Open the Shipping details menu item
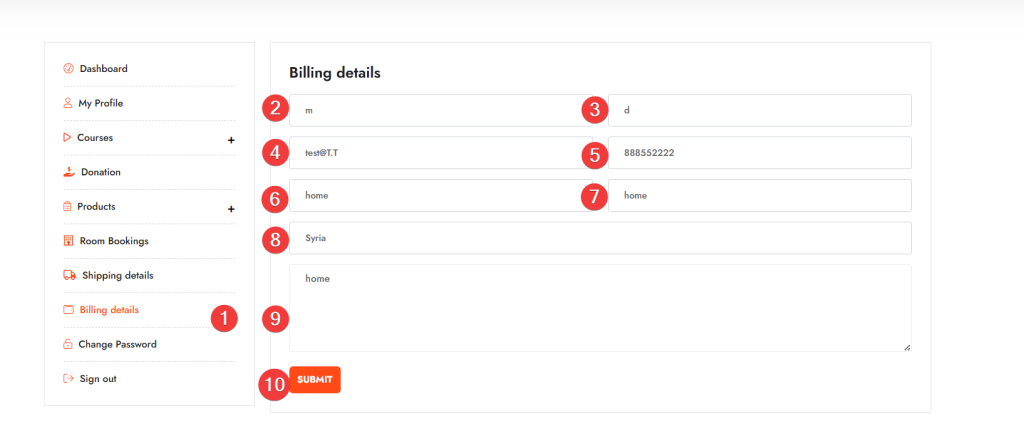Viewport: 1024px width, 444px height. [x=117, y=275]
